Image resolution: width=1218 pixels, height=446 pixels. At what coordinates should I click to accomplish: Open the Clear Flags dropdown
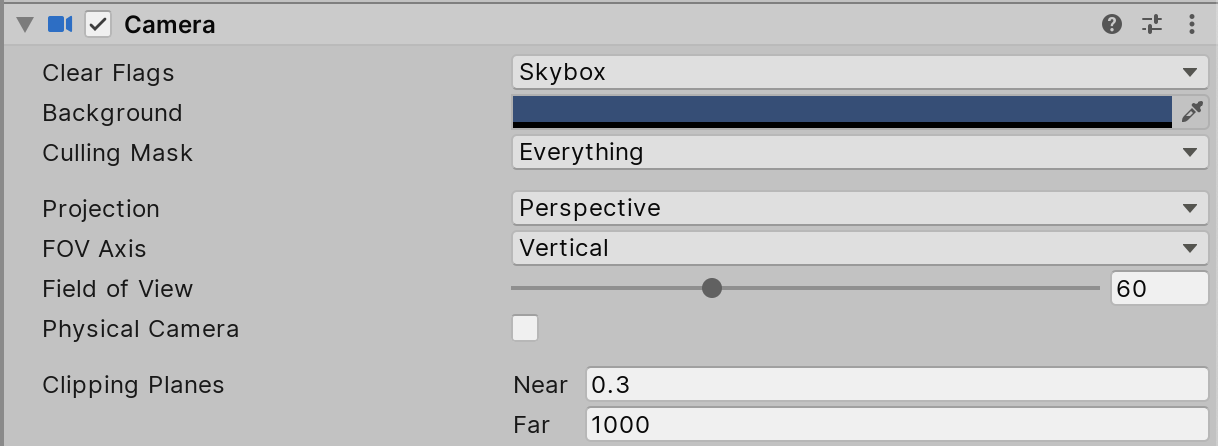[860, 72]
